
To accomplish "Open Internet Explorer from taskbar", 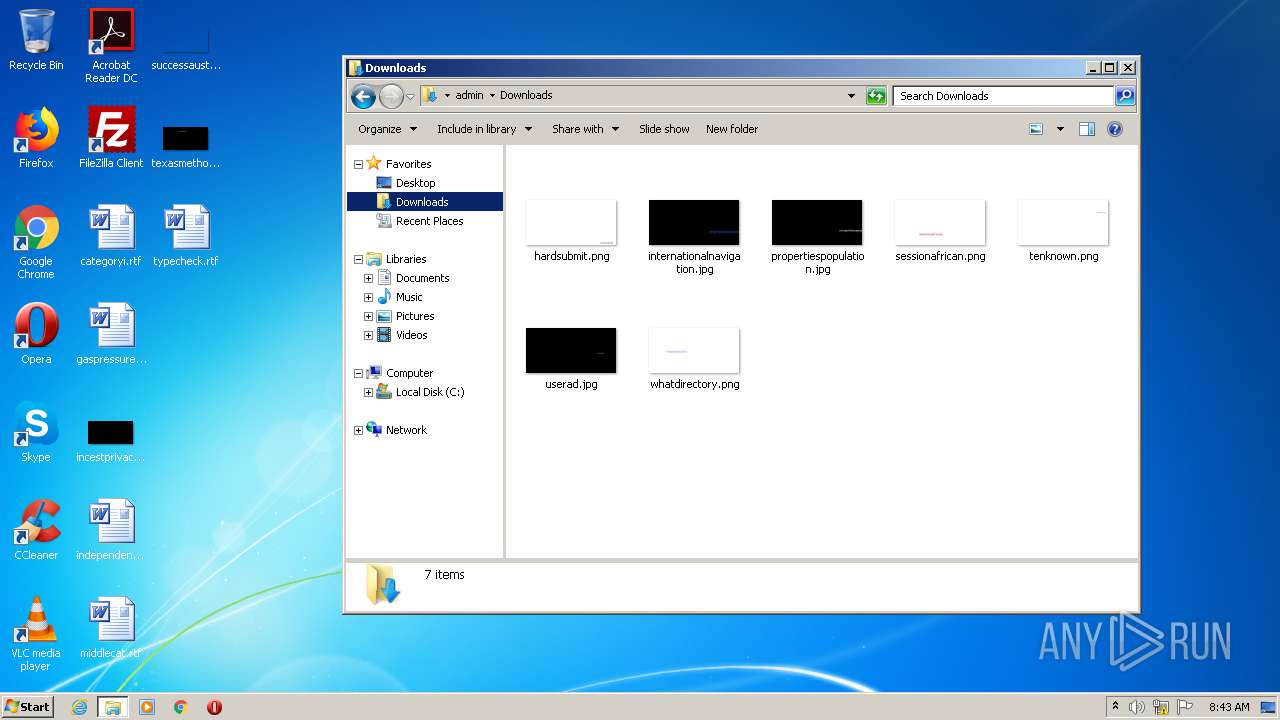I will point(80,707).
